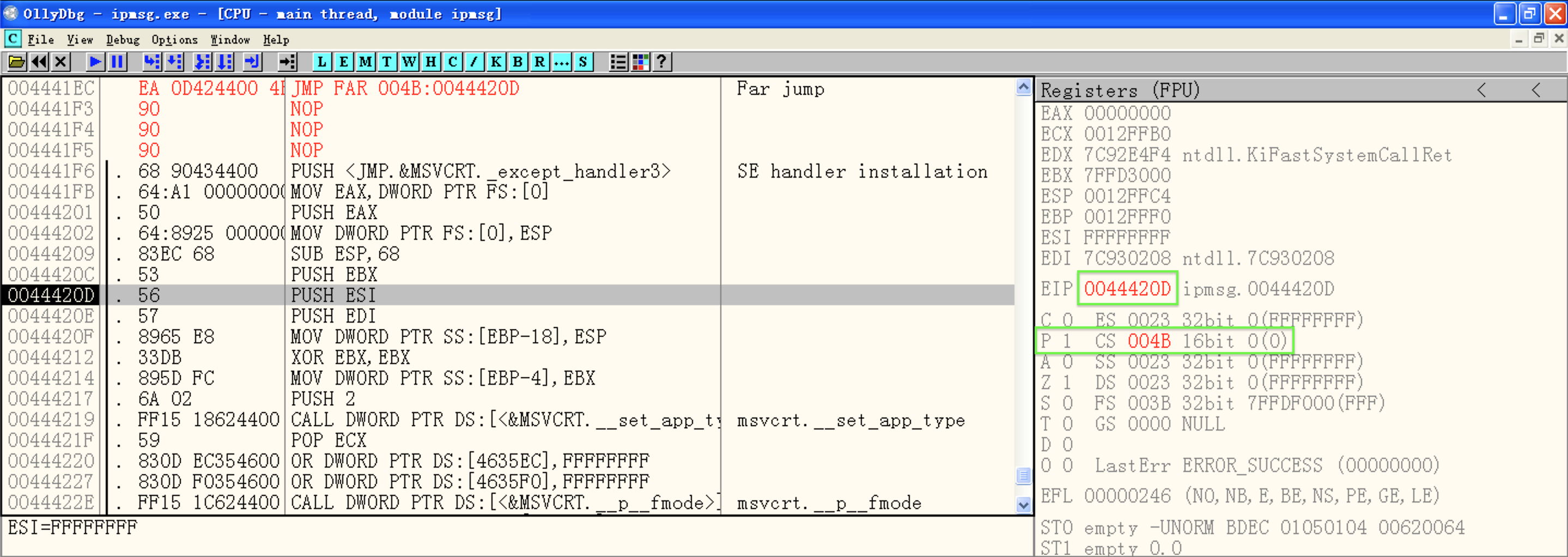The height and width of the screenshot is (557, 1568).
Task: Open the Memory map (M button)
Action: pyautogui.click(x=366, y=62)
